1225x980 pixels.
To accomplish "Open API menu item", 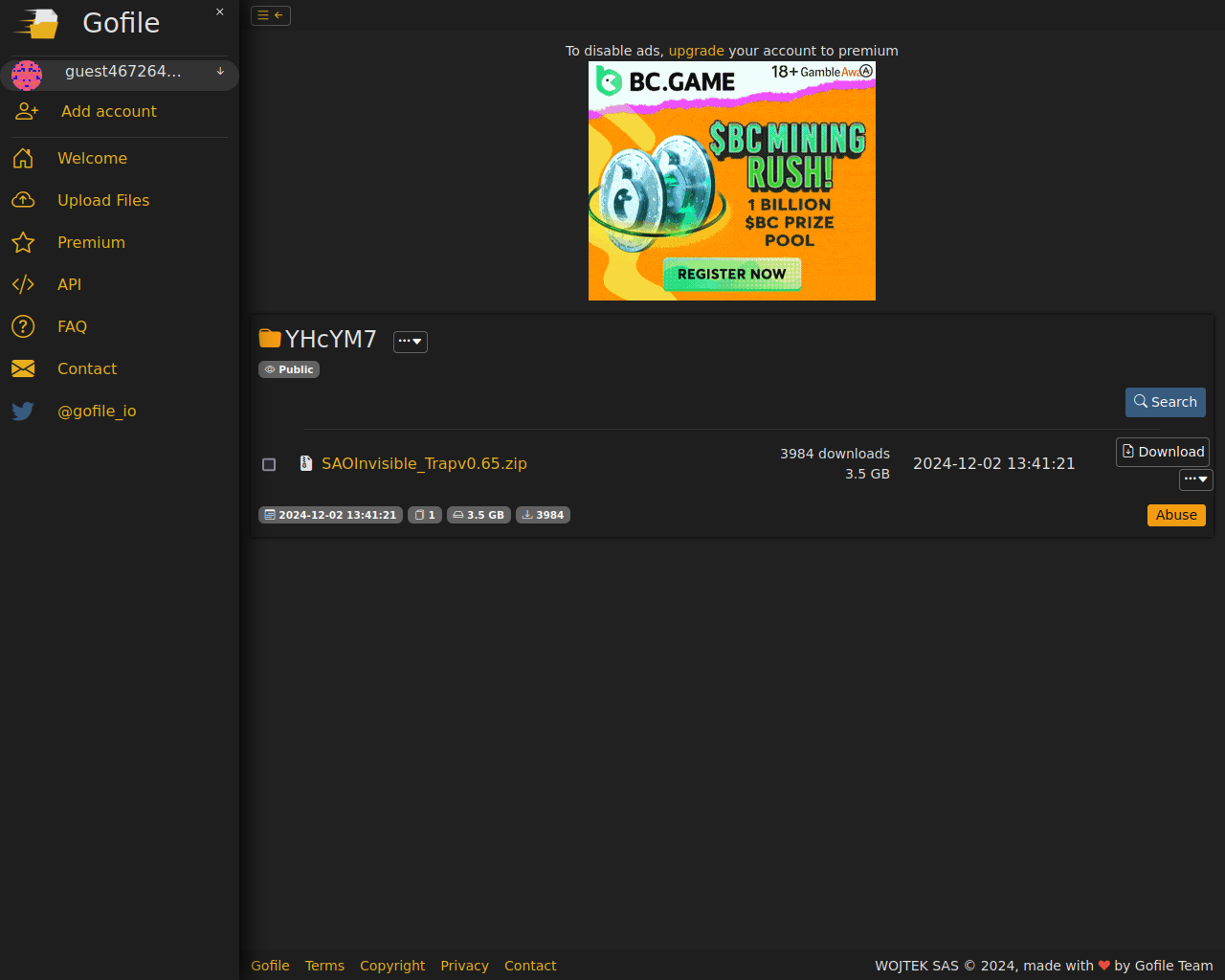I will (69, 284).
